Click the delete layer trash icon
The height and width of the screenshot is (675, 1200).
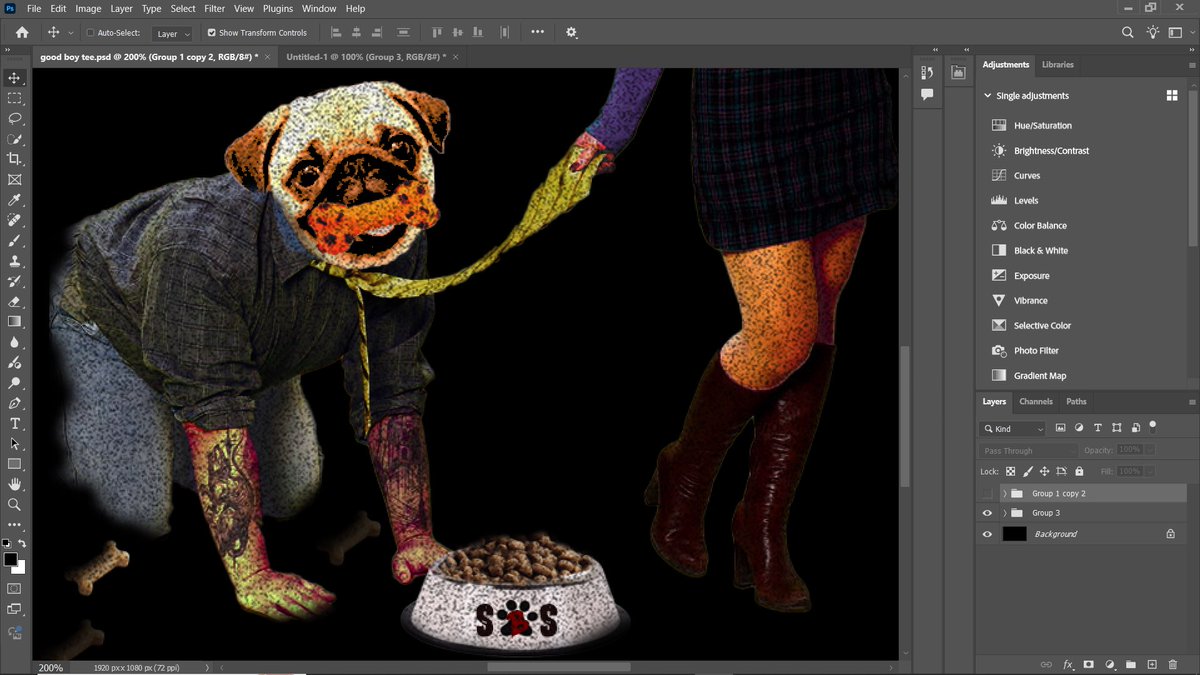1173,664
